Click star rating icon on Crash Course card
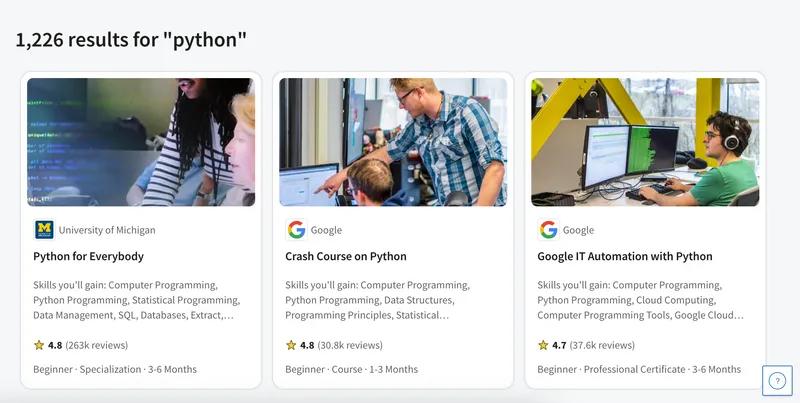This screenshot has width=800, height=403. pyautogui.click(x=291, y=345)
